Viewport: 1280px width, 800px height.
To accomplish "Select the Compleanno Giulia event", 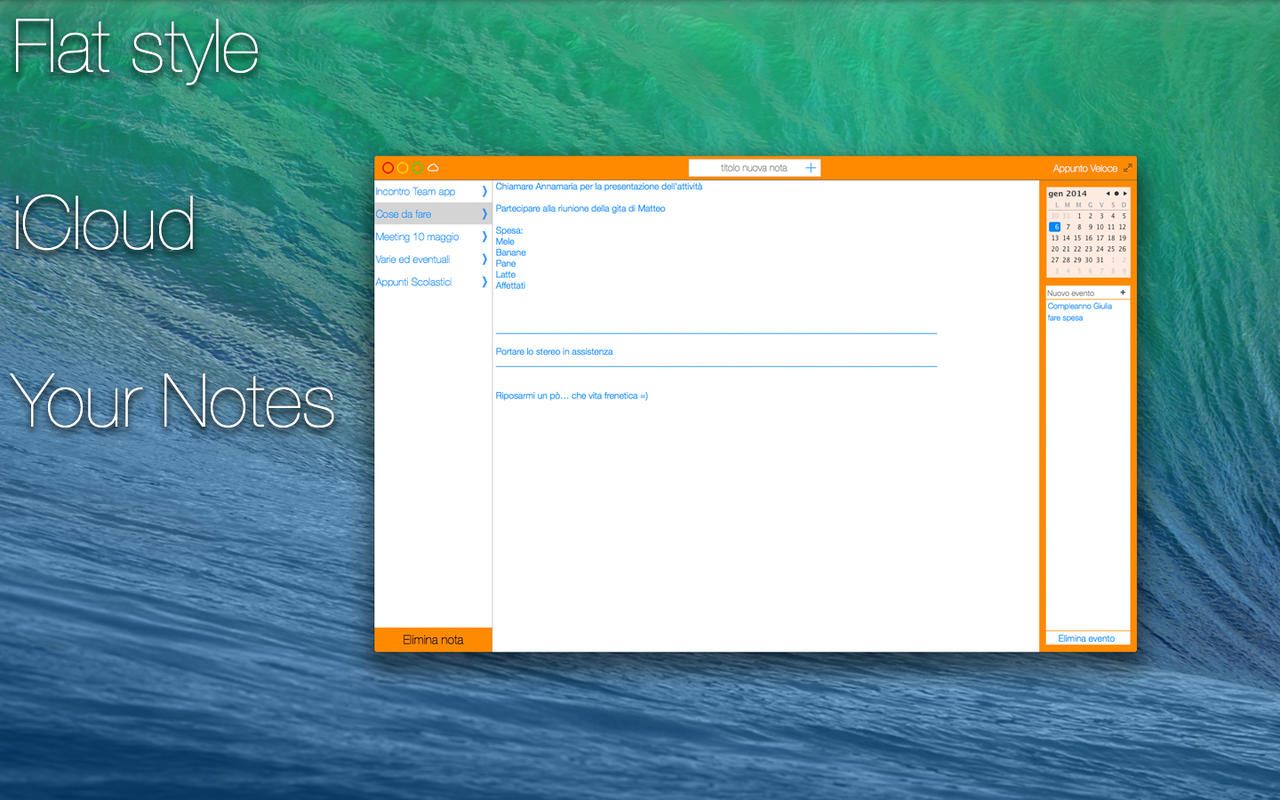I will [x=1079, y=306].
